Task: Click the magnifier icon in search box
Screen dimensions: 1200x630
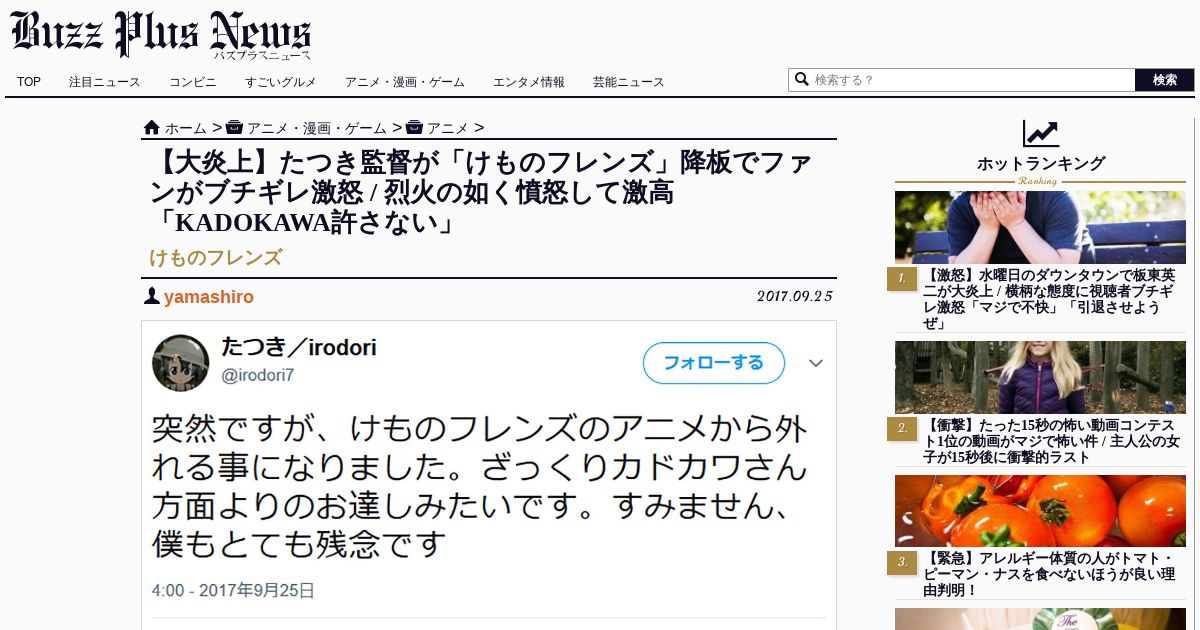Action: click(801, 79)
